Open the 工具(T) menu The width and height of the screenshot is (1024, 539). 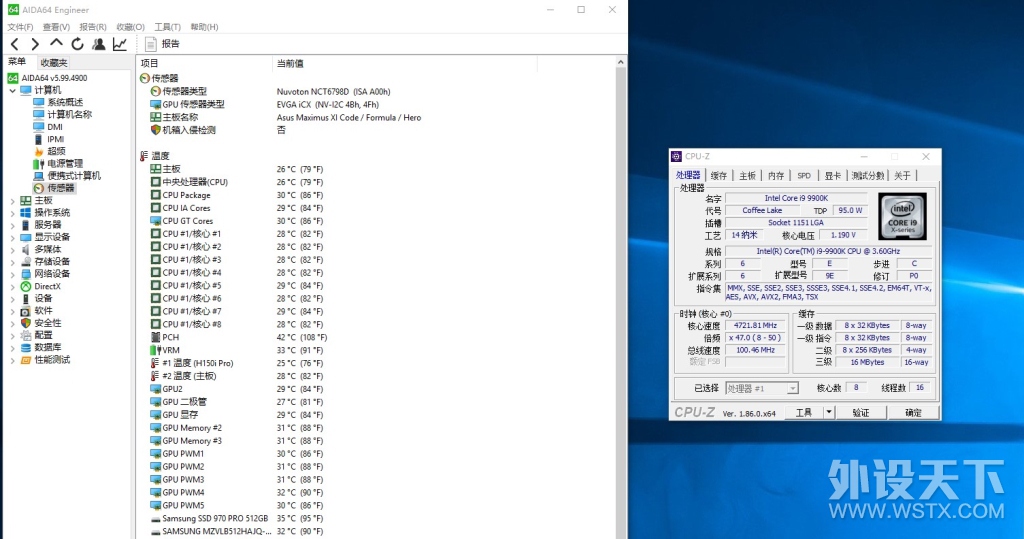(167, 27)
